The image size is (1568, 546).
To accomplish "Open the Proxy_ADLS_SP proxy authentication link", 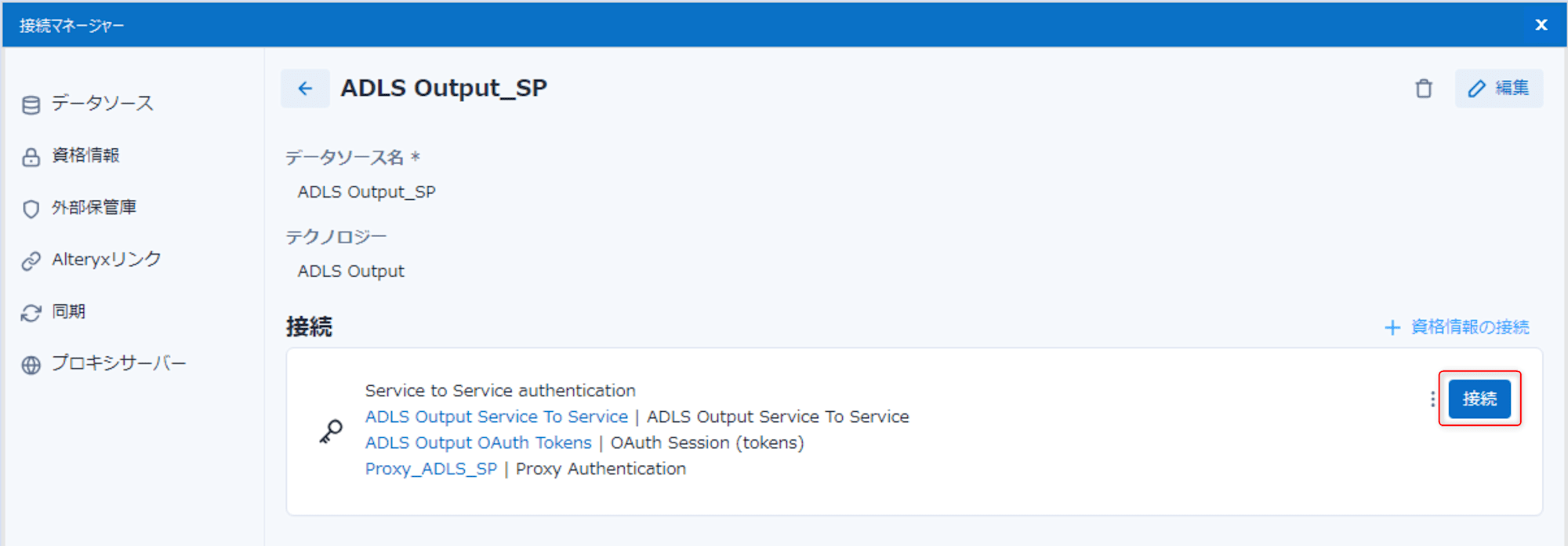I will [x=430, y=468].
